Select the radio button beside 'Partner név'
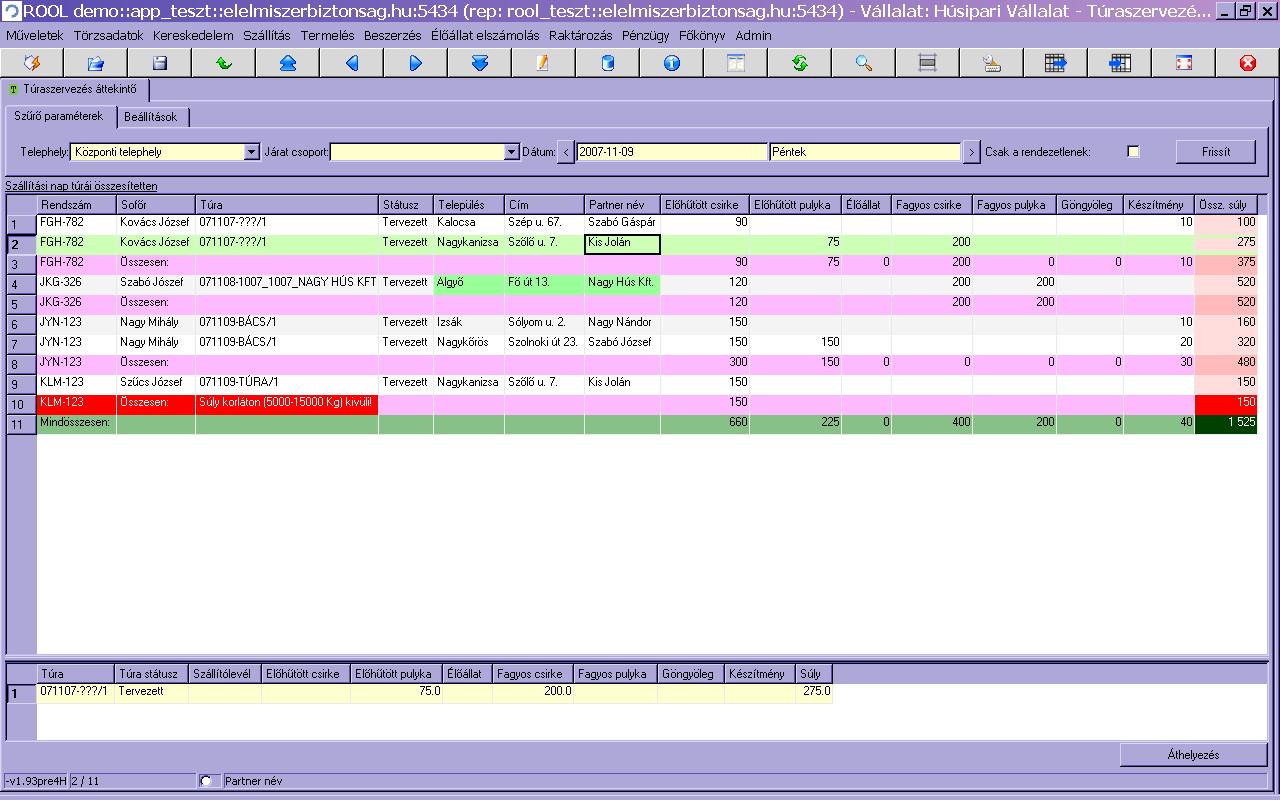1280x800 pixels. click(207, 781)
